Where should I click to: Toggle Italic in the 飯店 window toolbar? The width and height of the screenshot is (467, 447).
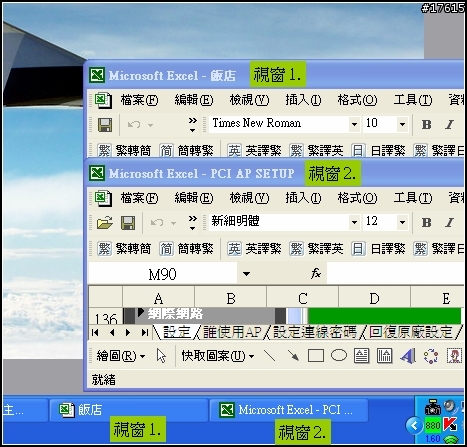tap(449, 125)
